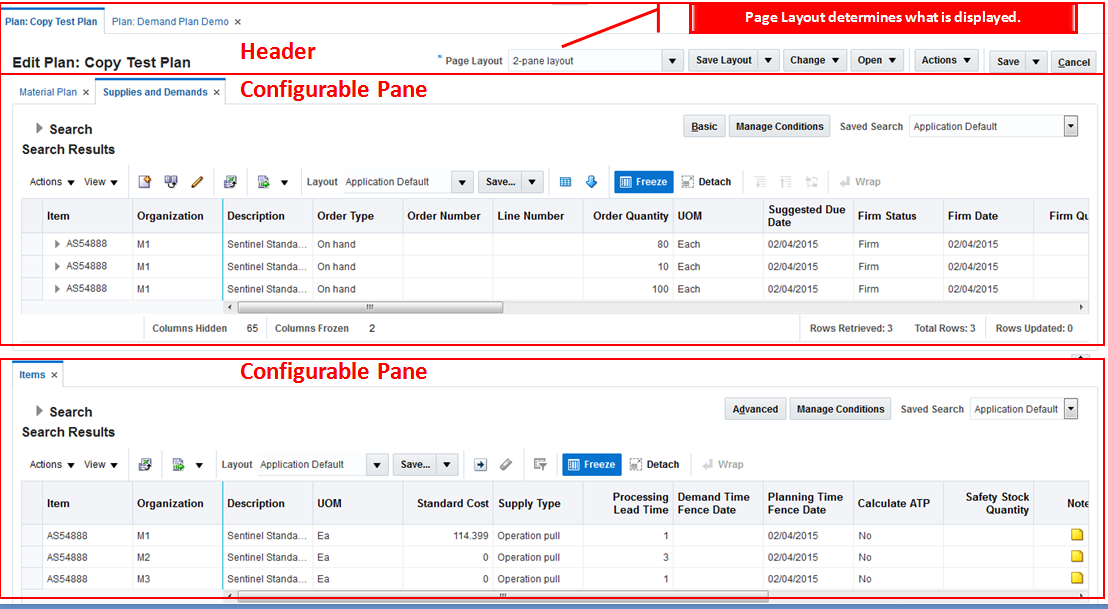Open the dropdown arrow next to header Save
Image resolution: width=1108 pixels, height=609 pixels.
pos(1036,62)
